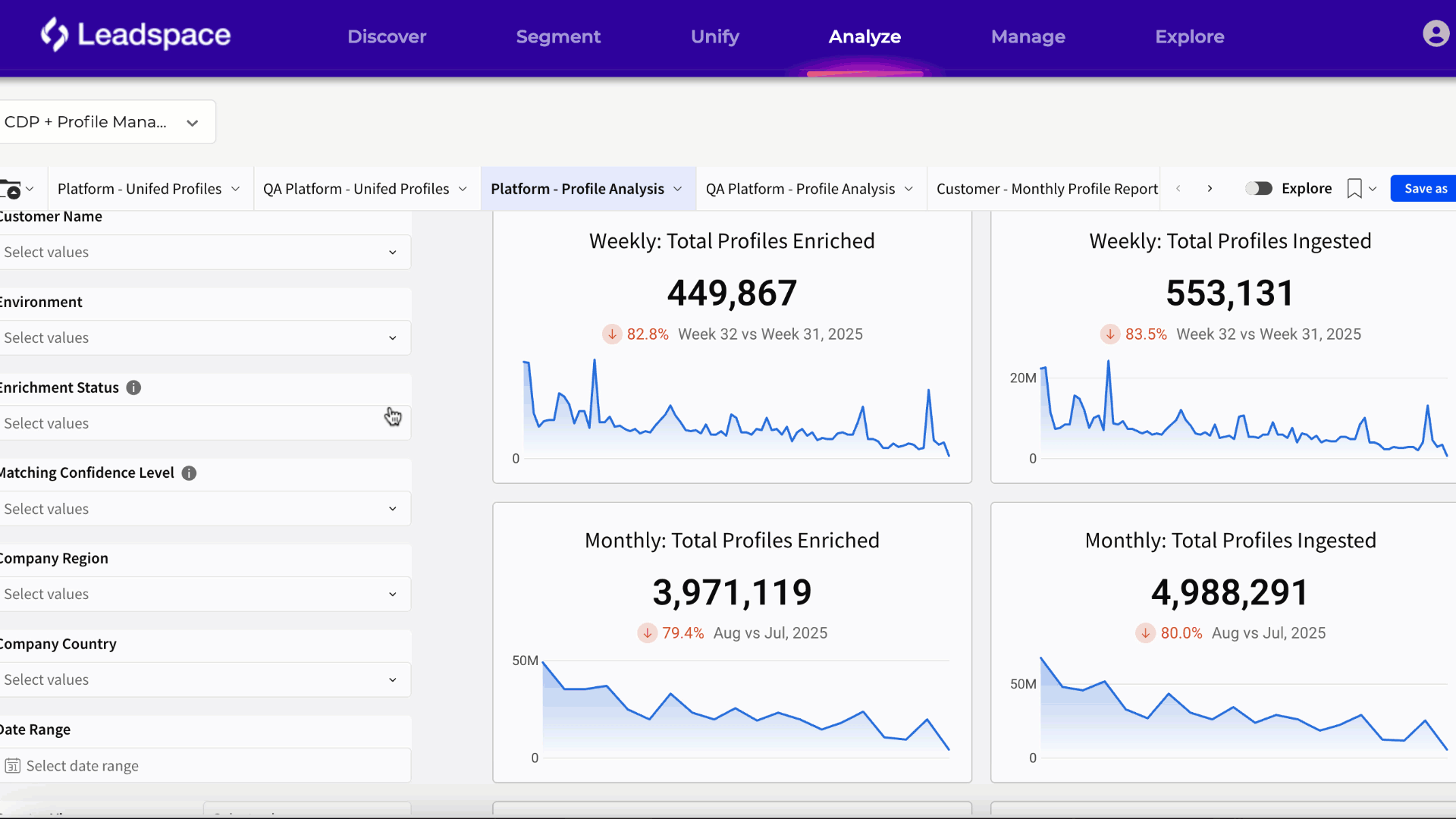Open chevron on QA Platform - Profile Analysis tab
Image resolution: width=1456 pixels, height=819 pixels.
(908, 189)
